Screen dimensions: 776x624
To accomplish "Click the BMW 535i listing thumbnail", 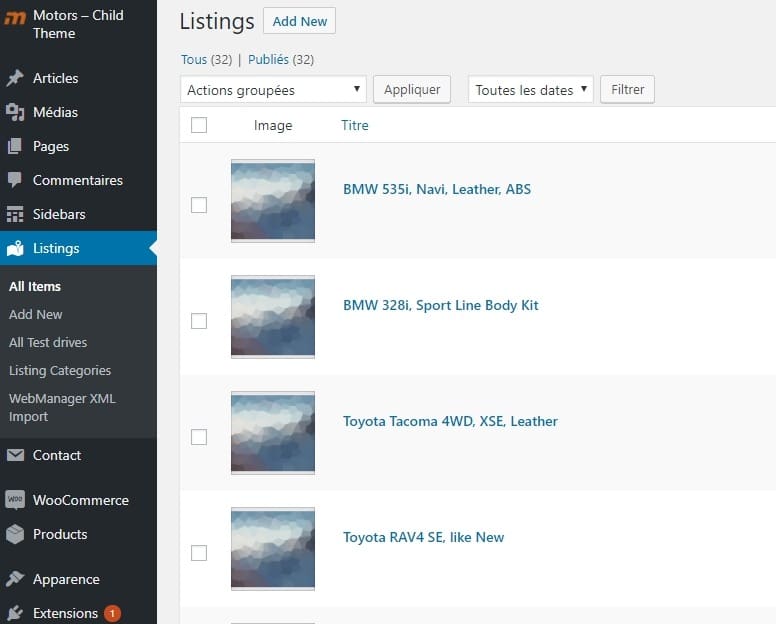I will tap(273, 201).
